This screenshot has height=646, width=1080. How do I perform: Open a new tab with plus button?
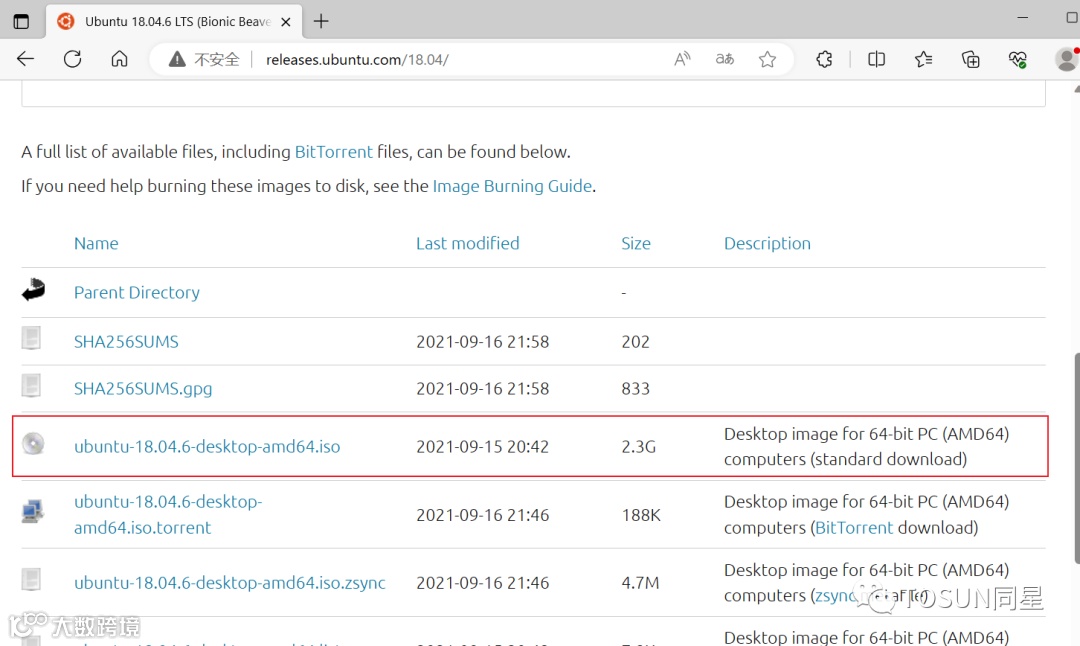(321, 21)
